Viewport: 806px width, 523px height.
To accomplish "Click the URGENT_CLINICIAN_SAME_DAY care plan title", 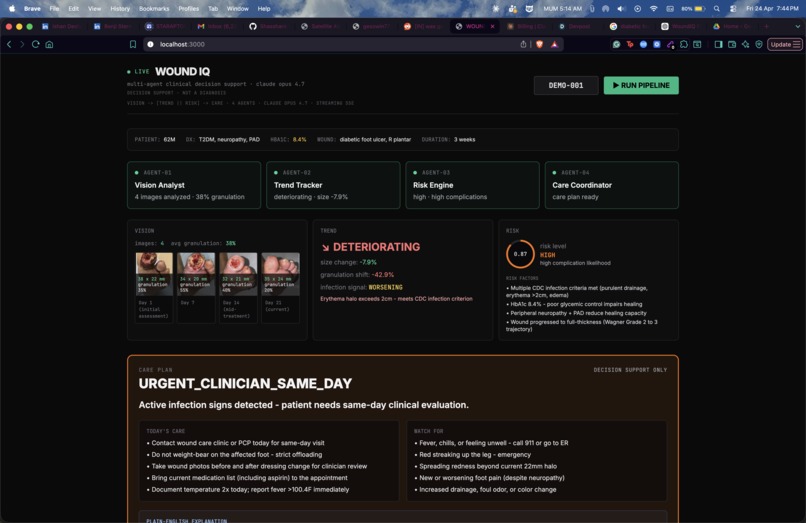I will (245, 384).
